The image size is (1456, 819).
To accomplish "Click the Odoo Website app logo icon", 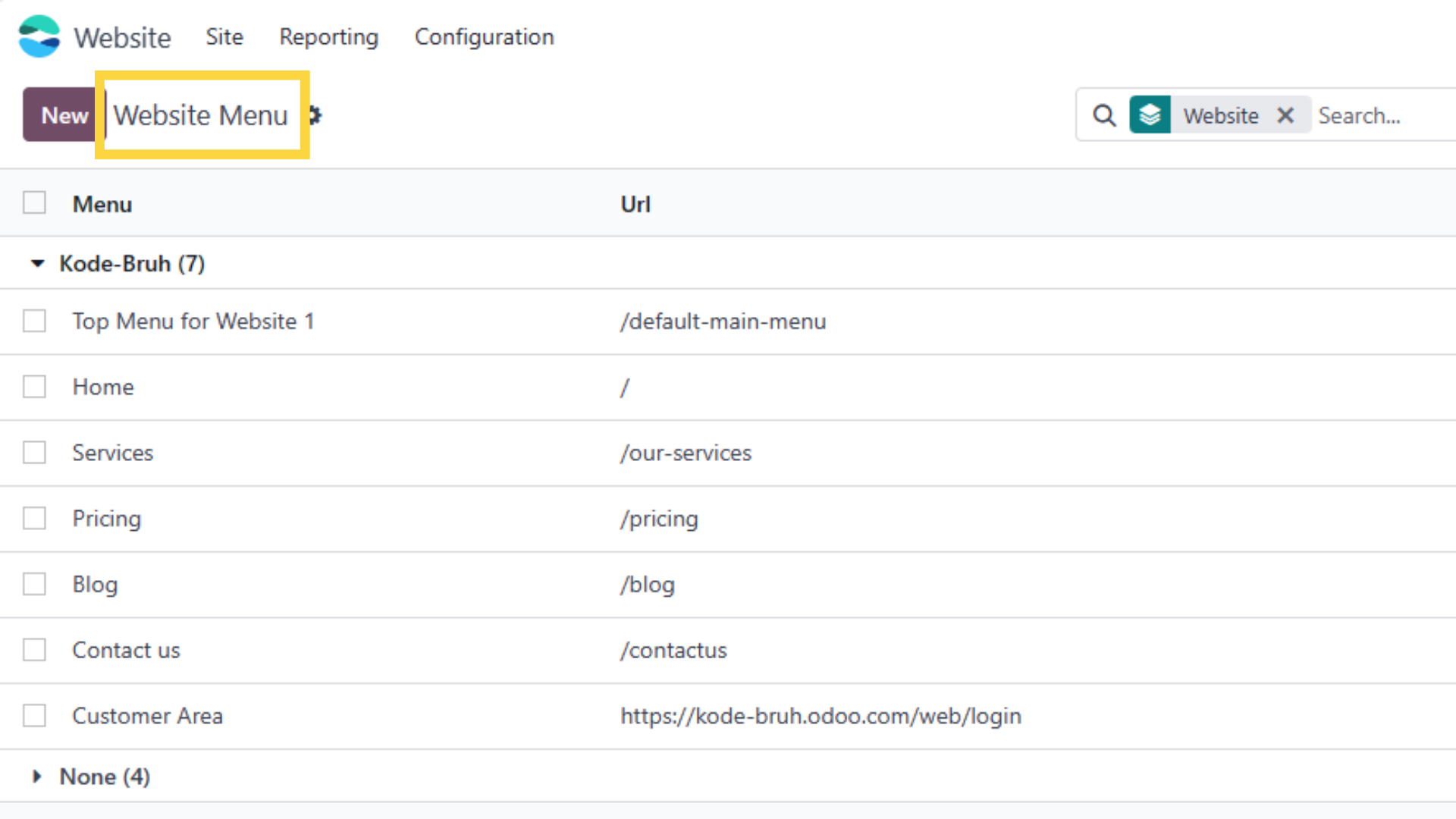I will [39, 36].
